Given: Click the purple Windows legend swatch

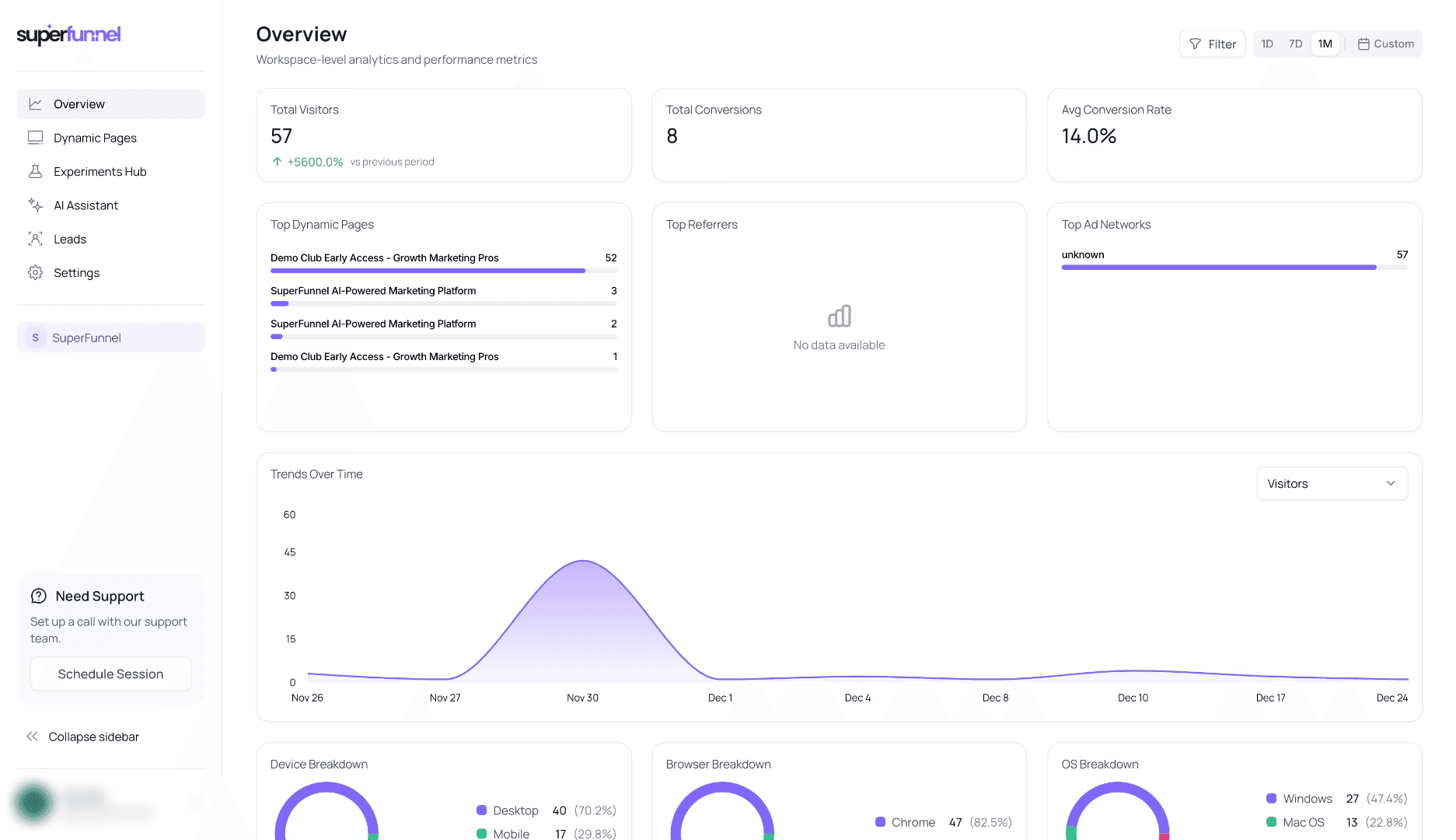Looking at the screenshot, I should click(x=1271, y=799).
